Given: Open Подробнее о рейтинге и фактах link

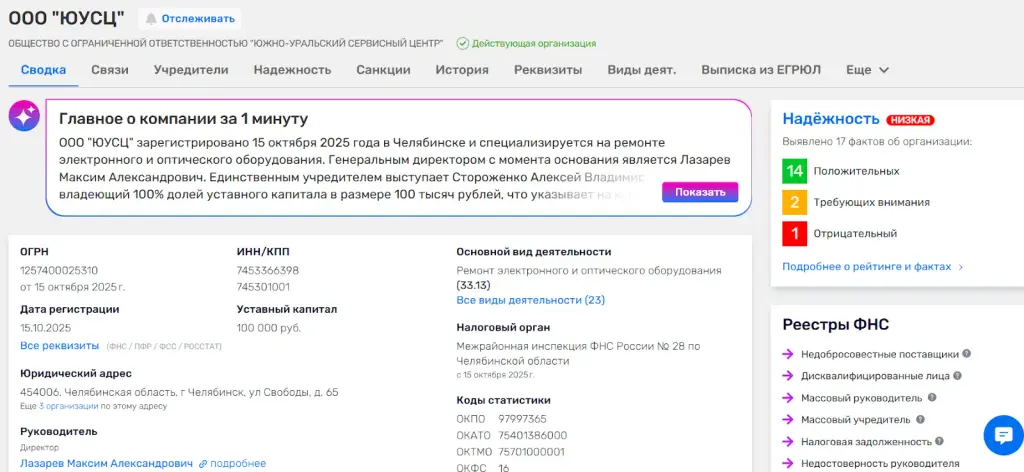Looking at the screenshot, I should point(867,266).
